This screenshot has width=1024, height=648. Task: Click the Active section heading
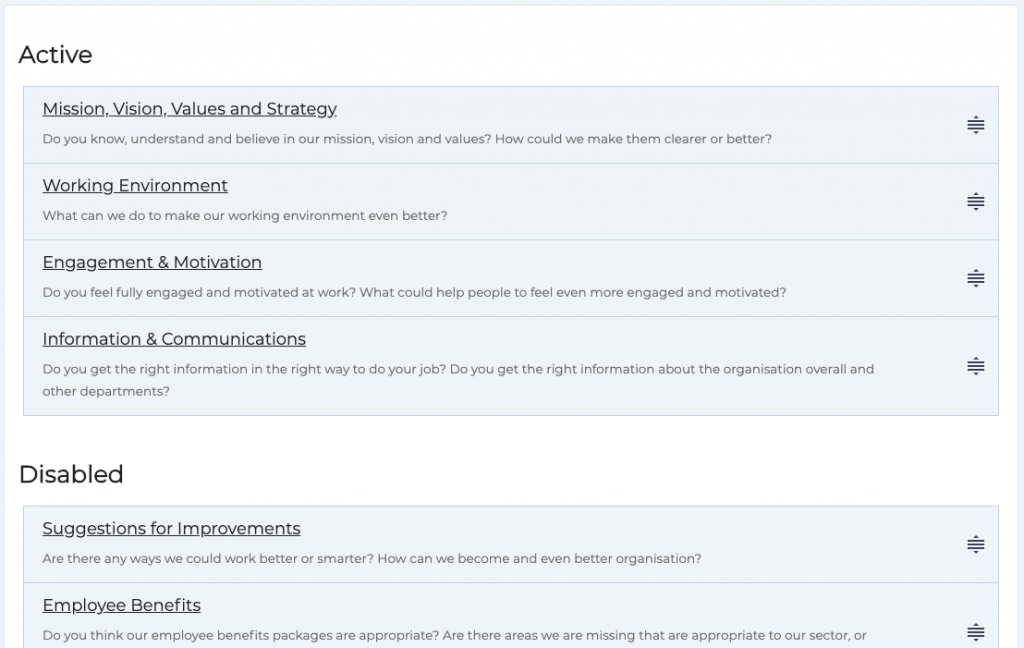pos(54,55)
